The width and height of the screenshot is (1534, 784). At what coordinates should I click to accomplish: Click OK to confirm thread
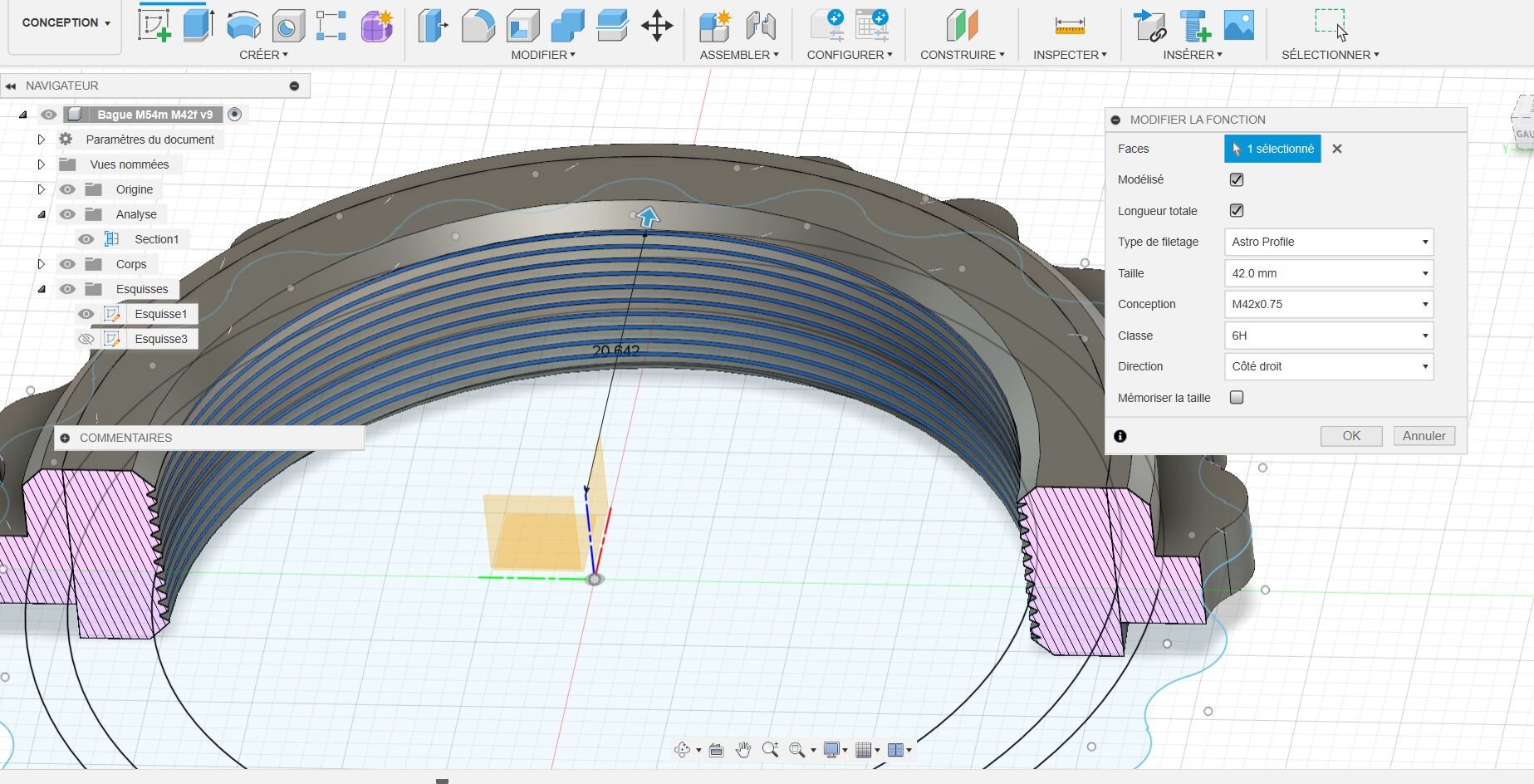point(1351,436)
